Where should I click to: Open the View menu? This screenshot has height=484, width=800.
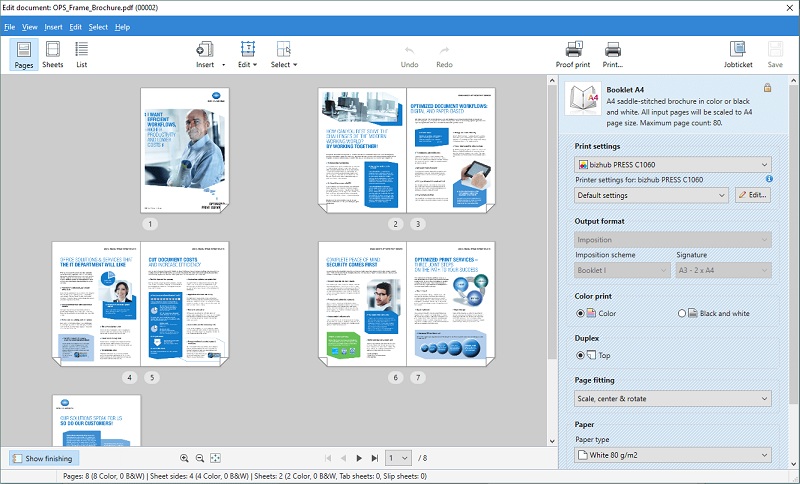pos(30,27)
